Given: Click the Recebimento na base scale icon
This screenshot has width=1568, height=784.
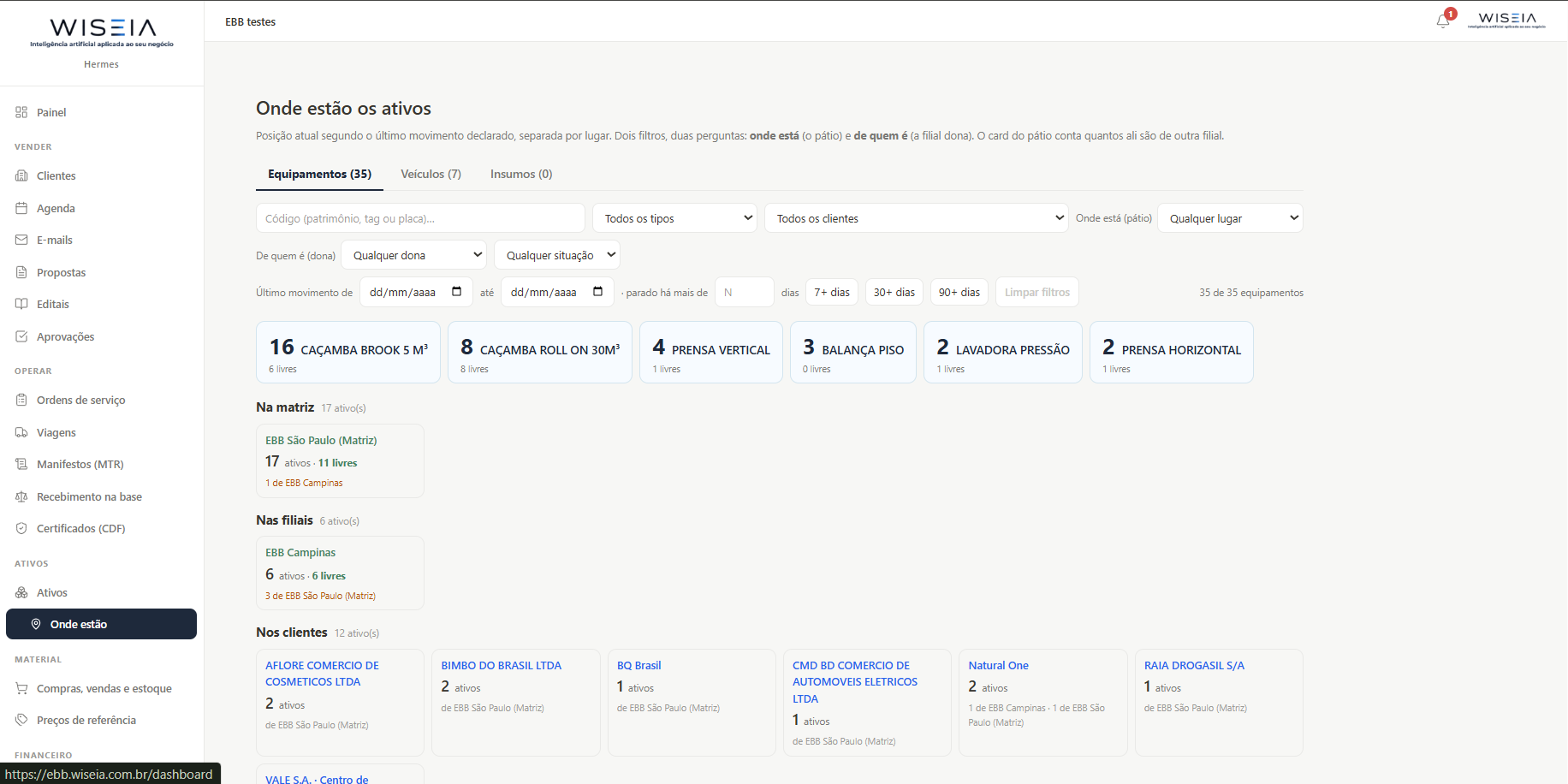Looking at the screenshot, I should coord(21,496).
